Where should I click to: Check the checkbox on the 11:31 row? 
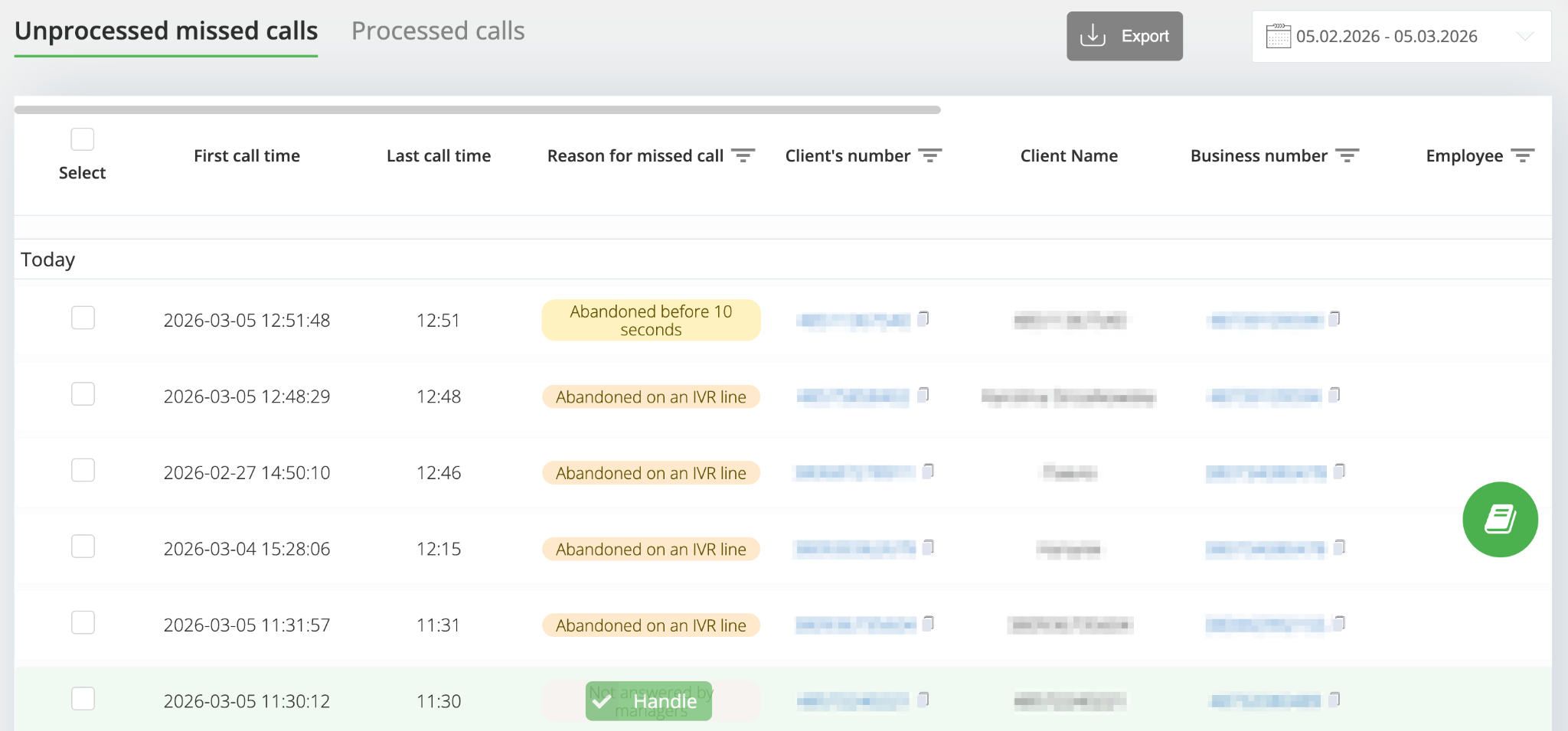[x=83, y=622]
